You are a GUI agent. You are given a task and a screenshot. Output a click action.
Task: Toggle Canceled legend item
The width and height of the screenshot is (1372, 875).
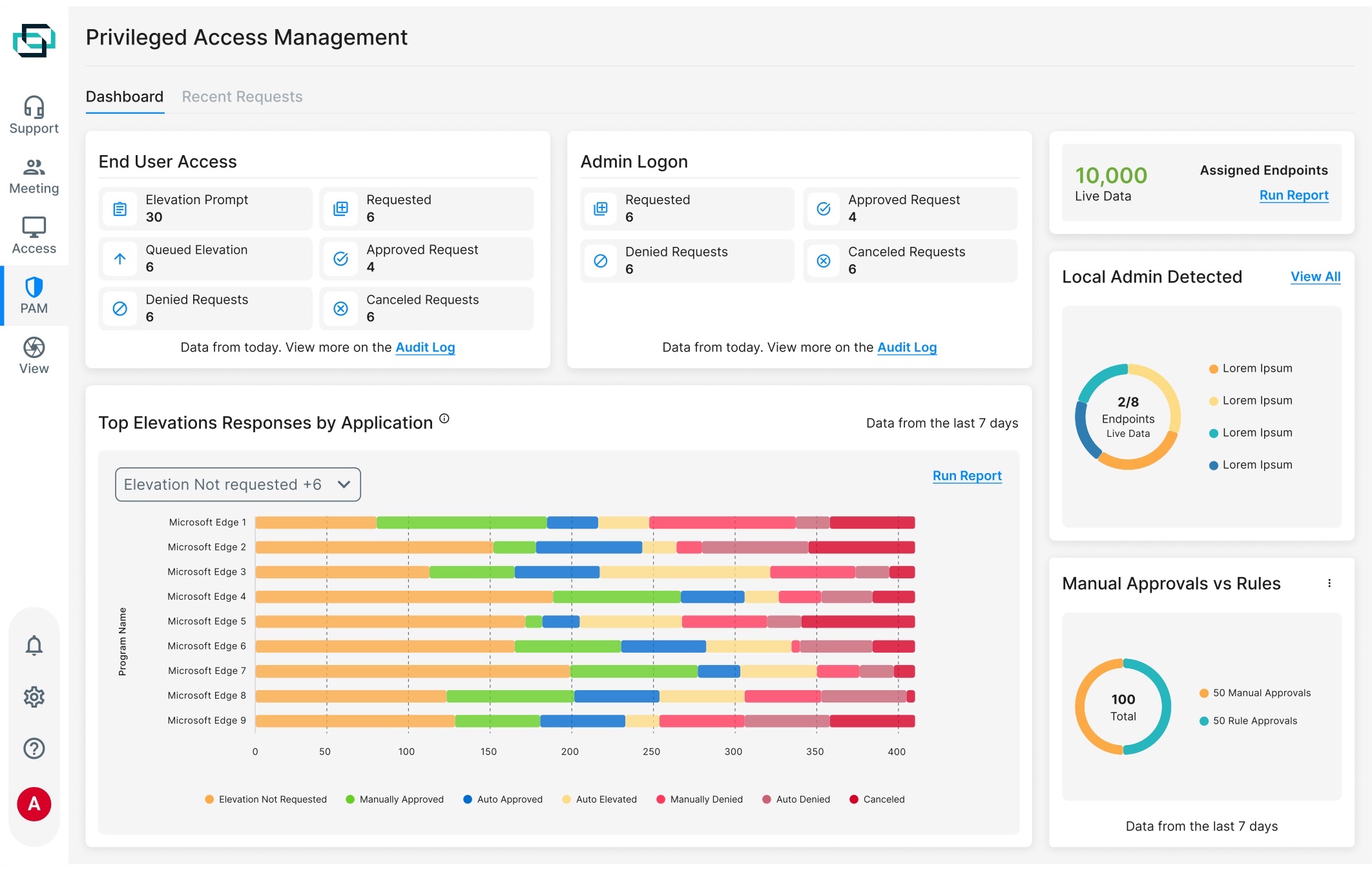coord(877,799)
